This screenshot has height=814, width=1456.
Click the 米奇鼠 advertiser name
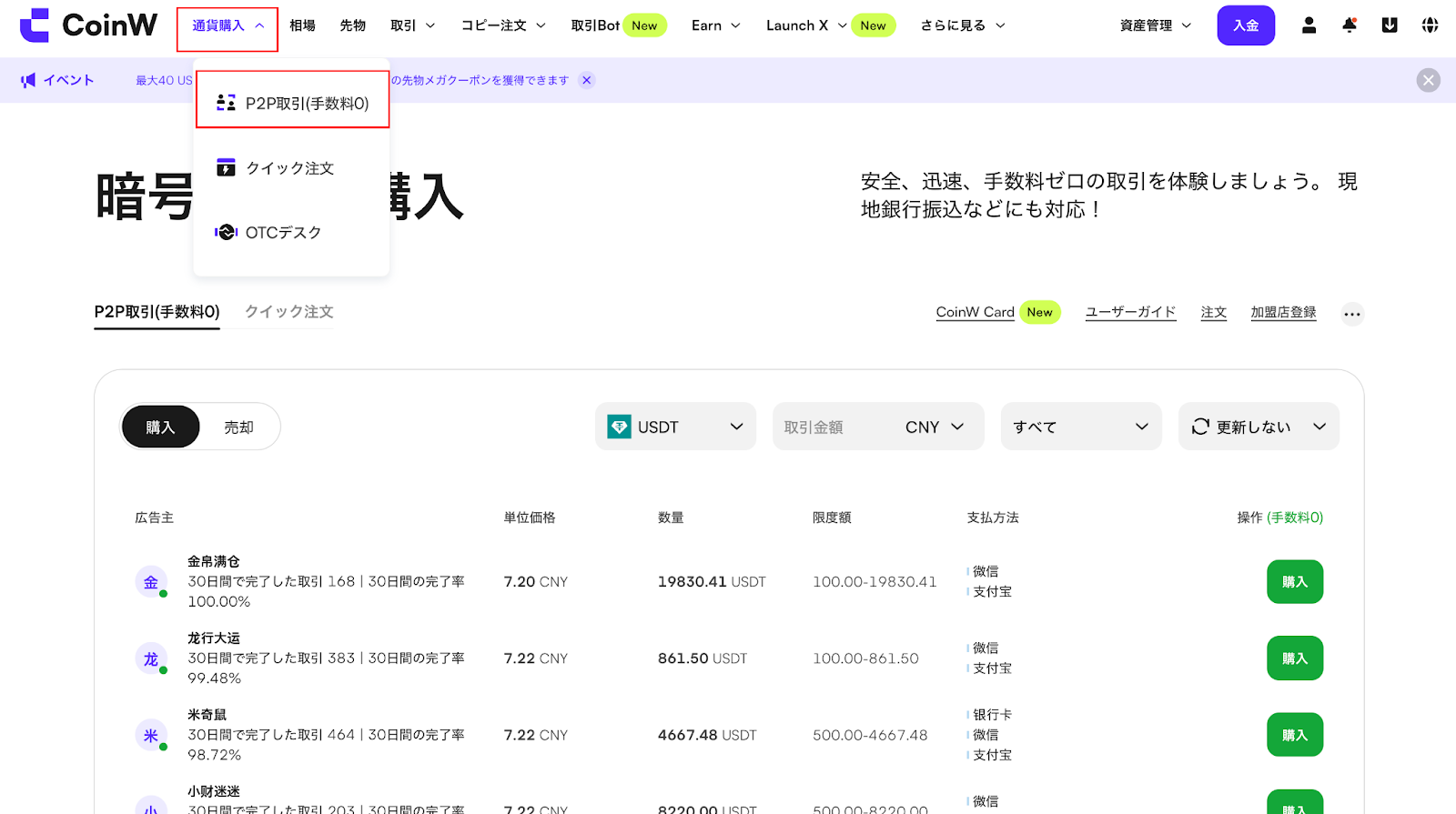coord(207,715)
